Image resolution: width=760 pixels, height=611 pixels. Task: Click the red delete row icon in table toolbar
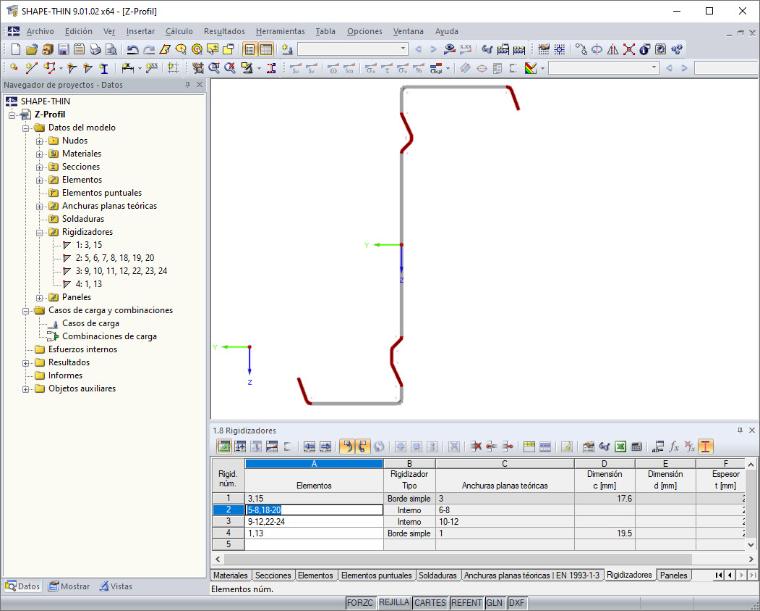point(476,447)
